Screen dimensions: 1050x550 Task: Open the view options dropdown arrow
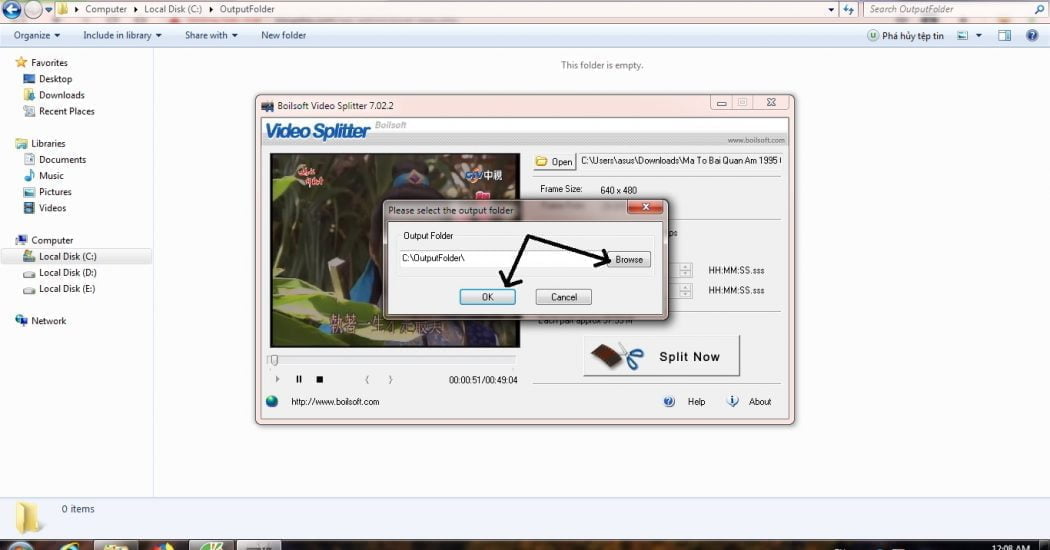coord(978,36)
